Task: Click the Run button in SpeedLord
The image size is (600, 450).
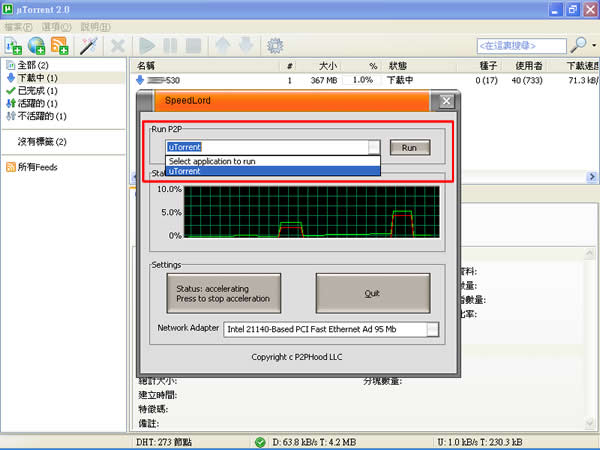Action: point(410,148)
